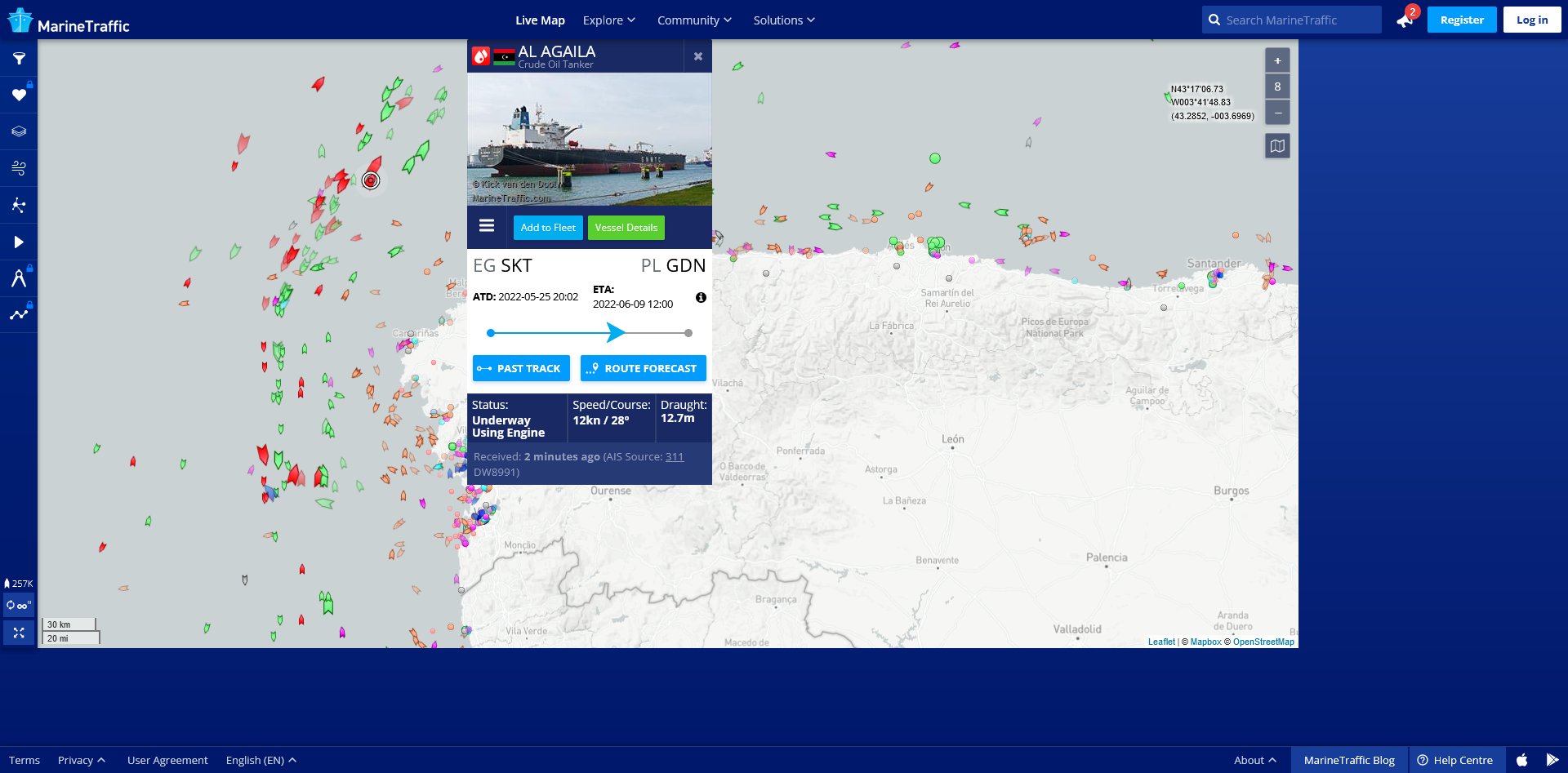1568x773 pixels.
Task: Click the 257K vessel count indicator
Action: 19,584
